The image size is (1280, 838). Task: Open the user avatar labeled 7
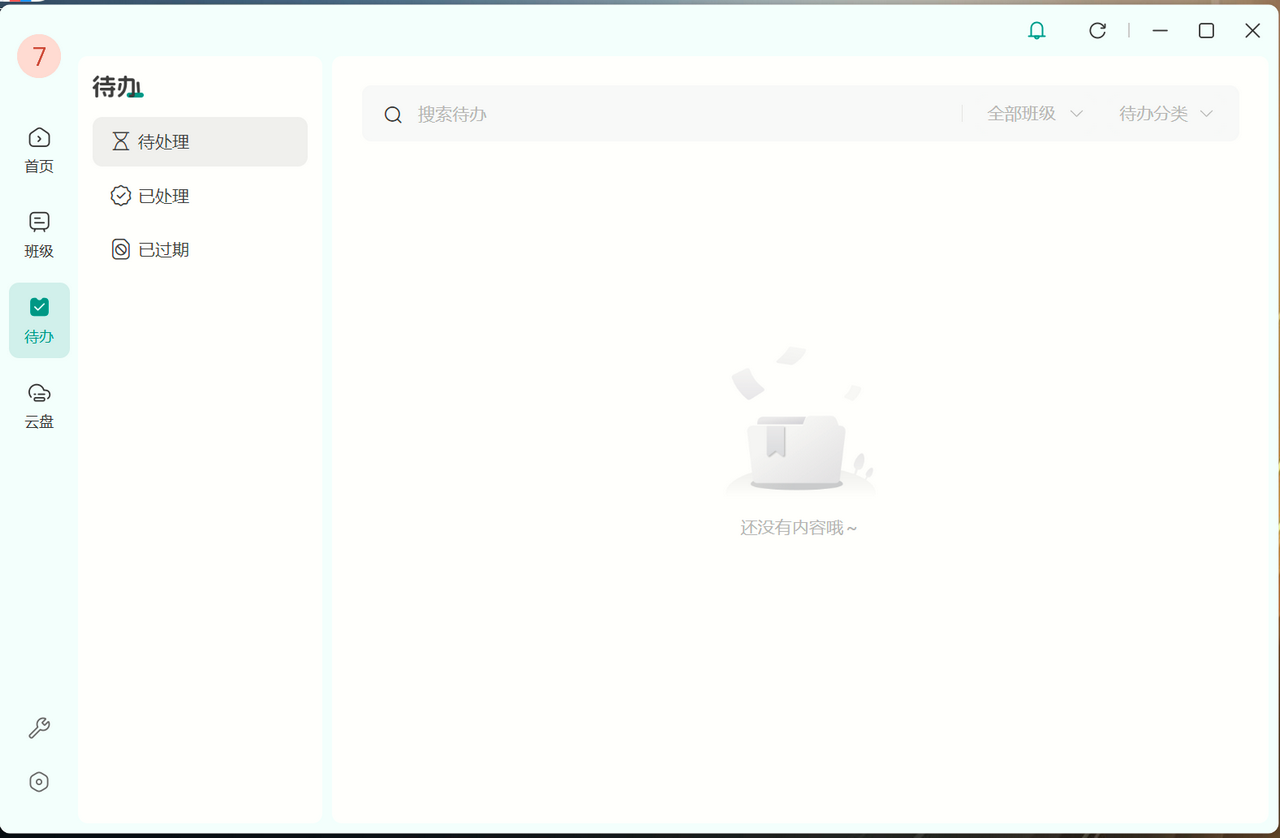coord(39,57)
